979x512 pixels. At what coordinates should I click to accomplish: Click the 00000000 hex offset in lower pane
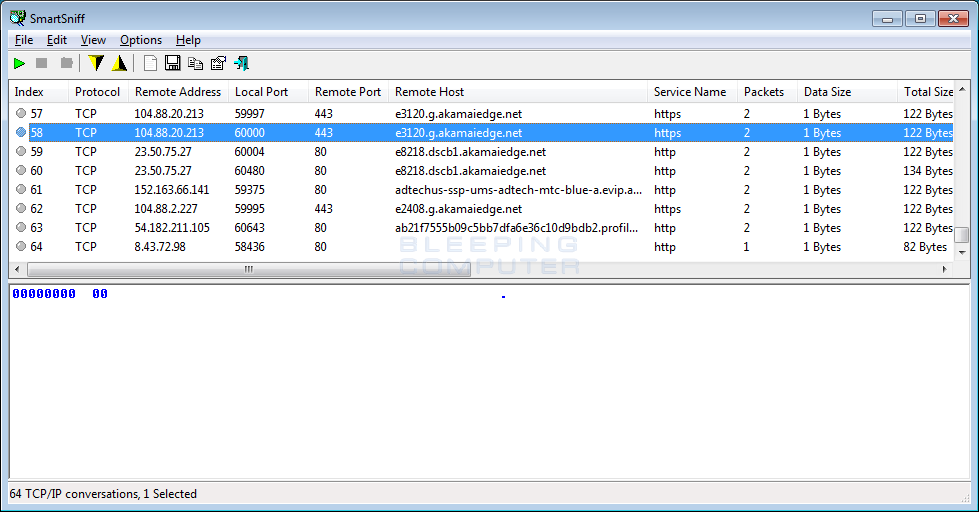[x=44, y=293]
